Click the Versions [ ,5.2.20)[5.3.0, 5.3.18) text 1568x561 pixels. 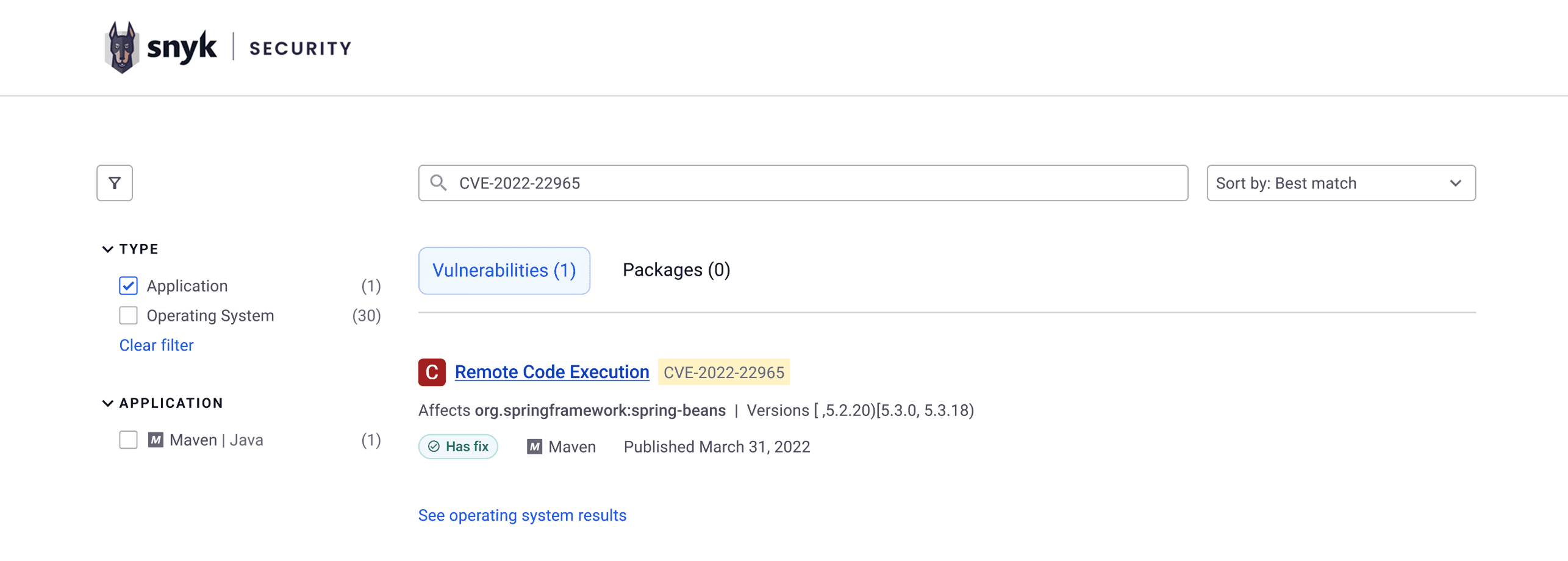[860, 411]
